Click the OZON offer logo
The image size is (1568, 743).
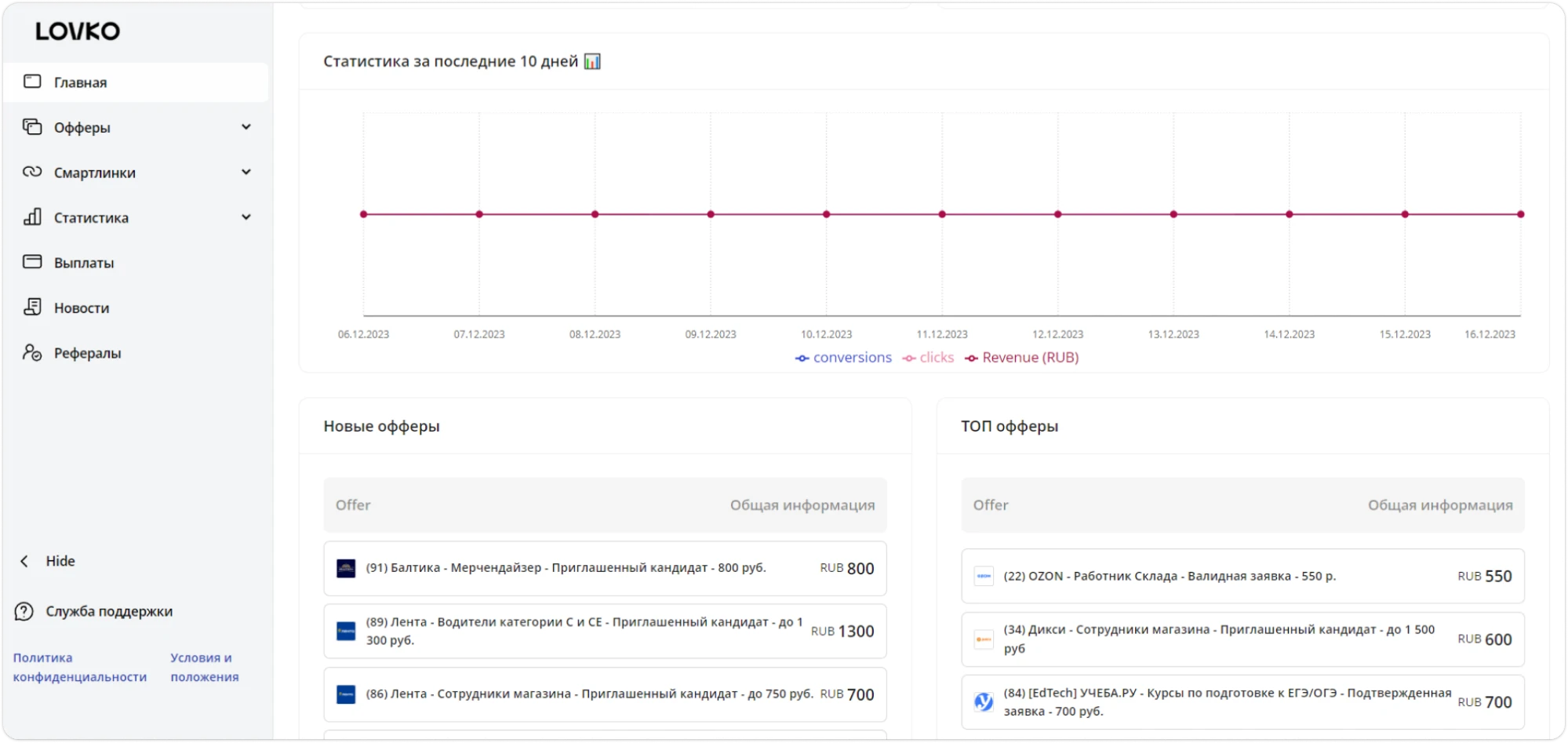point(984,576)
